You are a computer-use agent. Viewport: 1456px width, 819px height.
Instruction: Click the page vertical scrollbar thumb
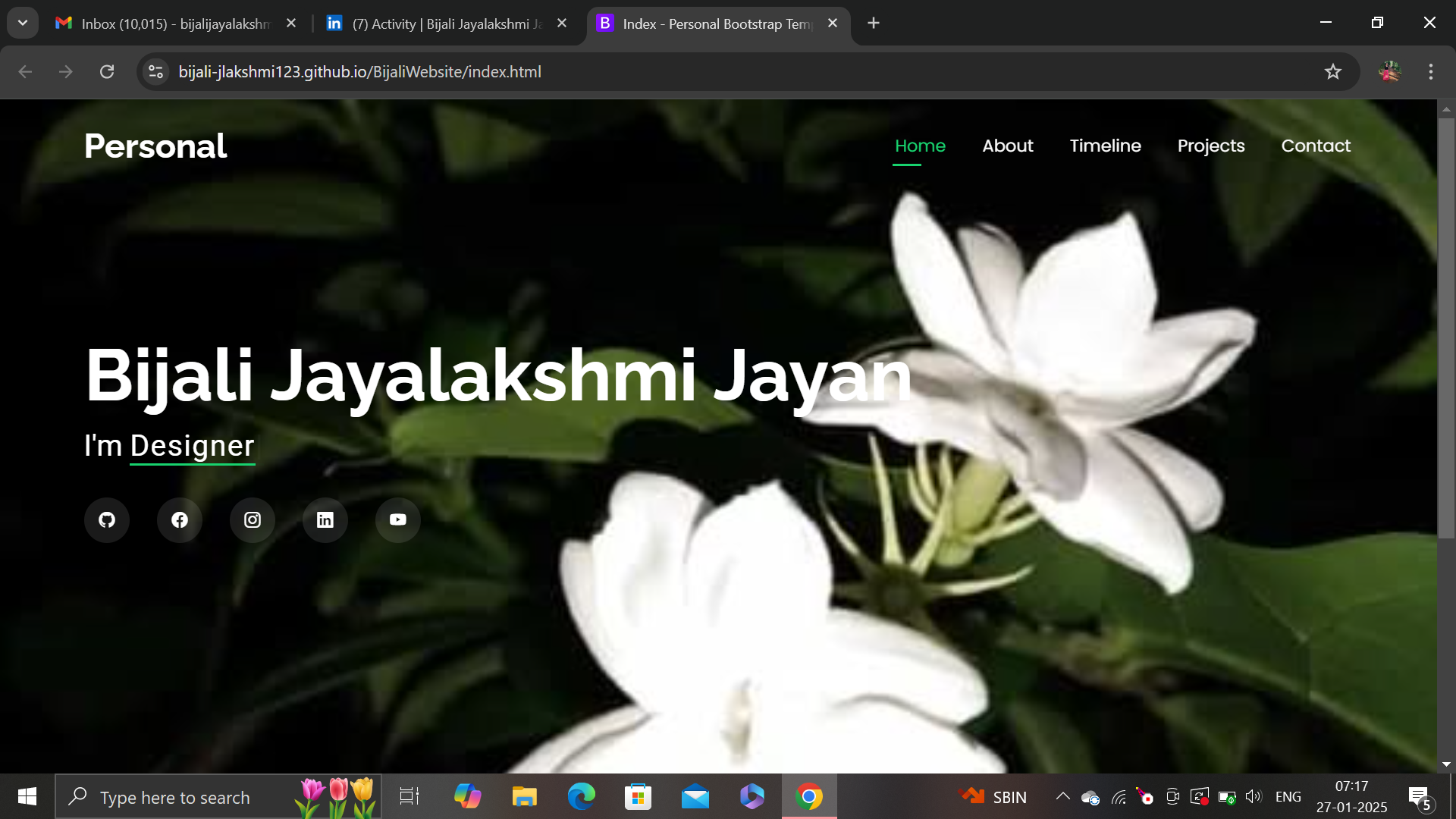coord(1446,326)
